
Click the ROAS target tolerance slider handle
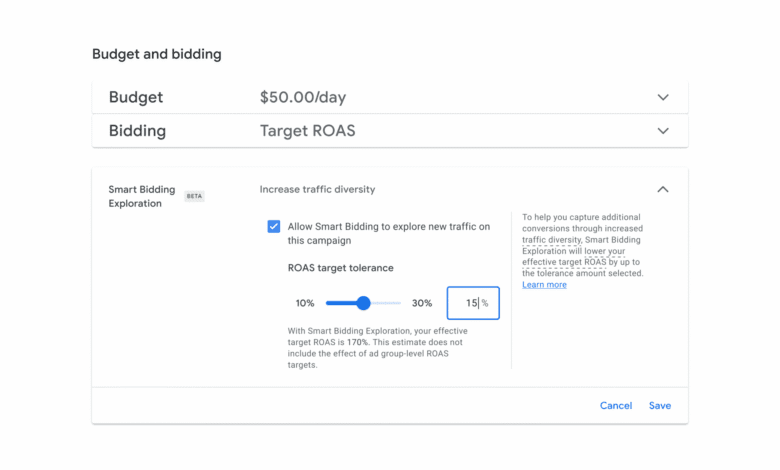pos(364,303)
